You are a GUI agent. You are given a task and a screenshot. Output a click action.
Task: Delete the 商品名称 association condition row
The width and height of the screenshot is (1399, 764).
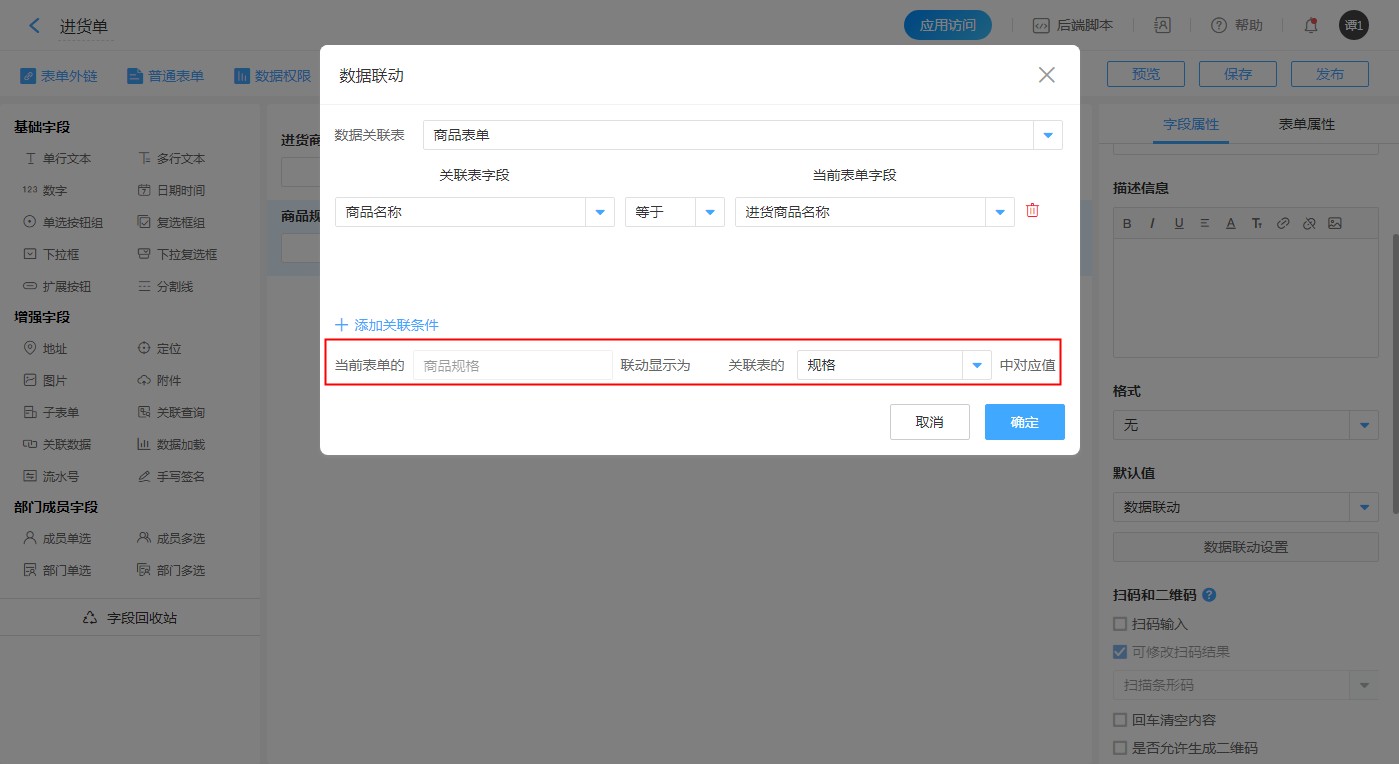[x=1033, y=211]
